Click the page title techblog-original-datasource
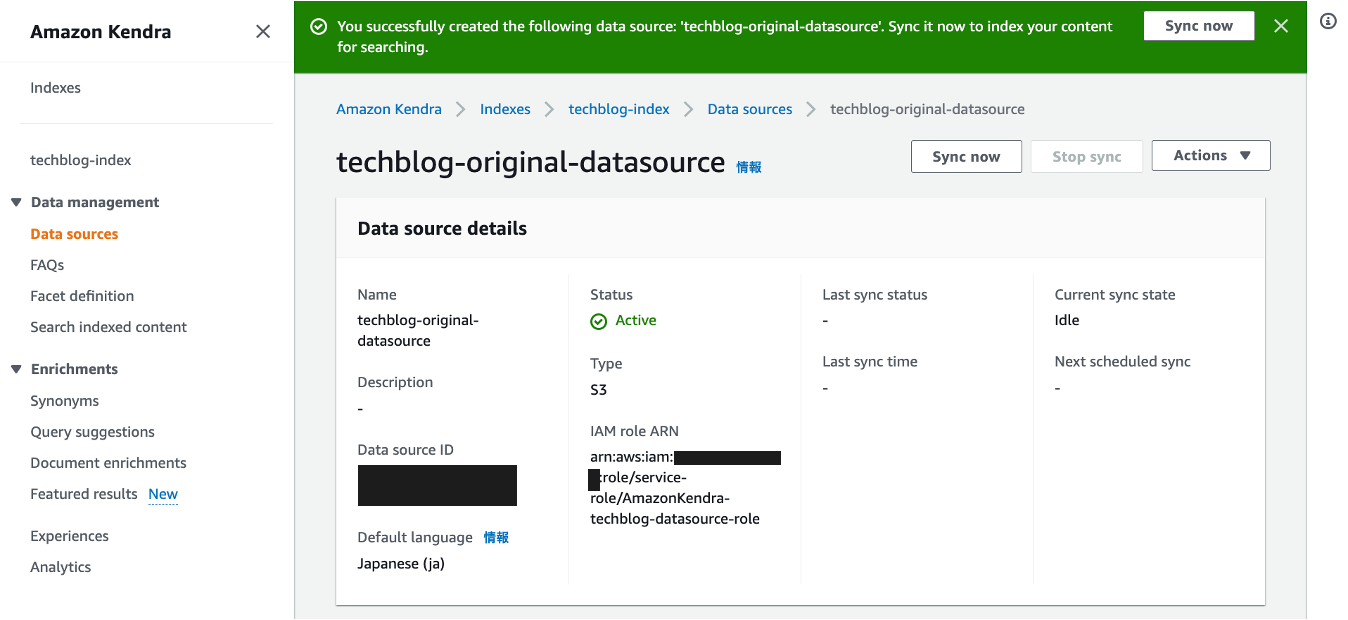 530,162
